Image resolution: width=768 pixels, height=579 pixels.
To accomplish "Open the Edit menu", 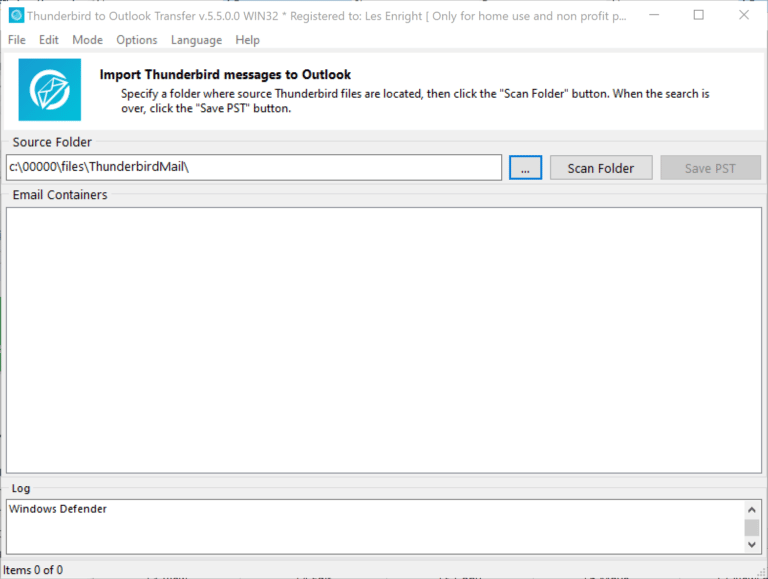I will (48, 40).
